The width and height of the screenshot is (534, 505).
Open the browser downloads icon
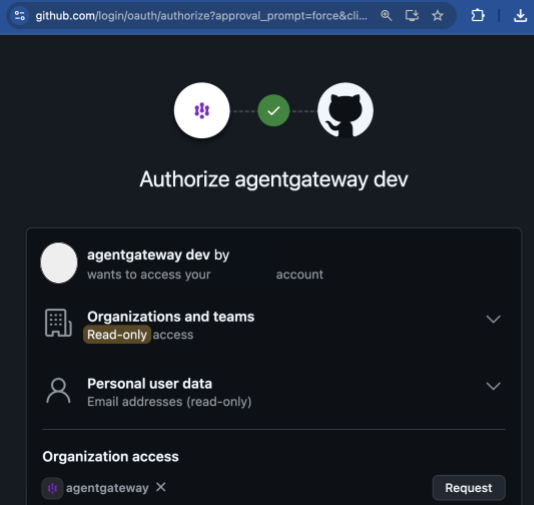click(x=520, y=16)
